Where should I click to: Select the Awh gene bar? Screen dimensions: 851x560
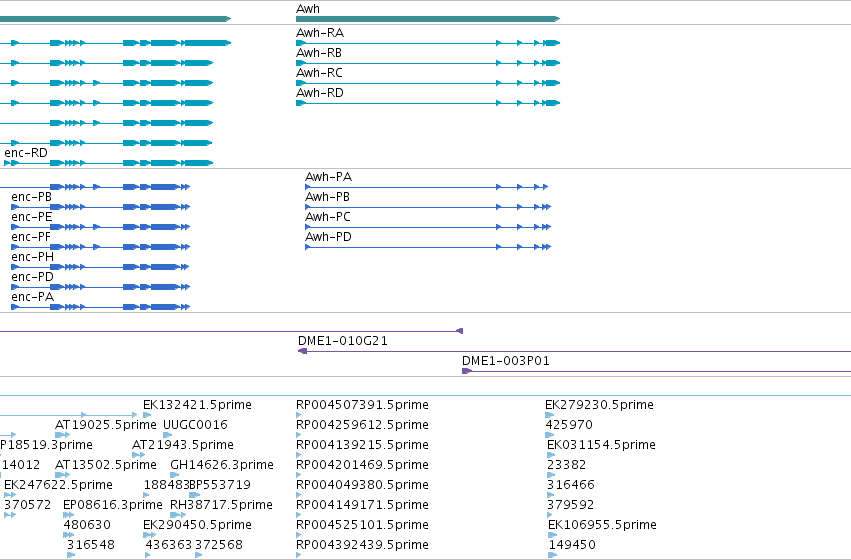coord(428,19)
